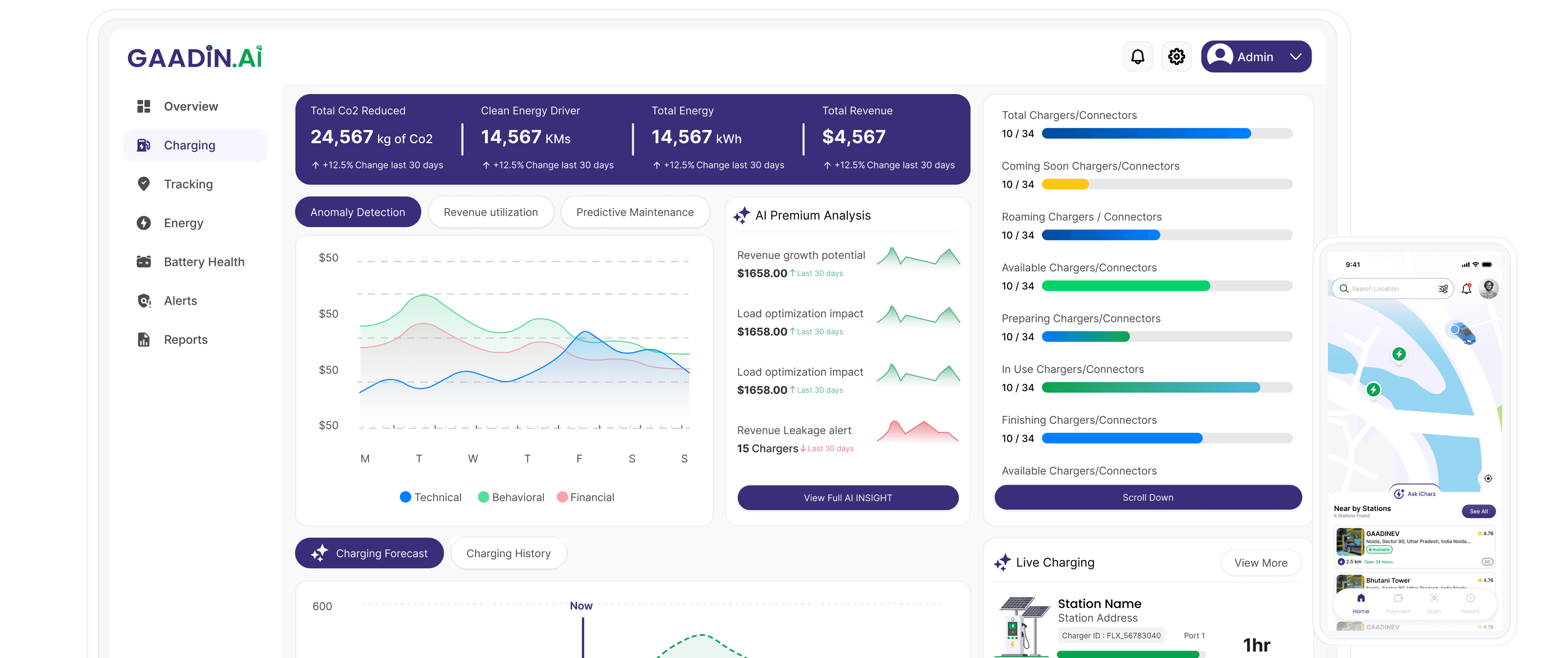Click the Charging station sidebar icon
This screenshot has width=1568, height=658.
(144, 145)
